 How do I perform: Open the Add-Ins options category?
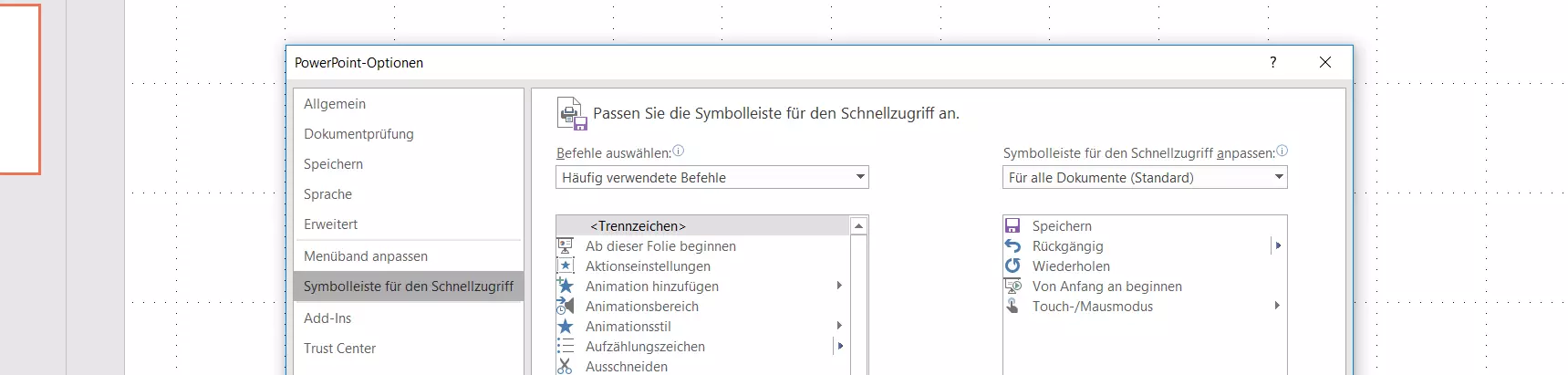[409, 318]
